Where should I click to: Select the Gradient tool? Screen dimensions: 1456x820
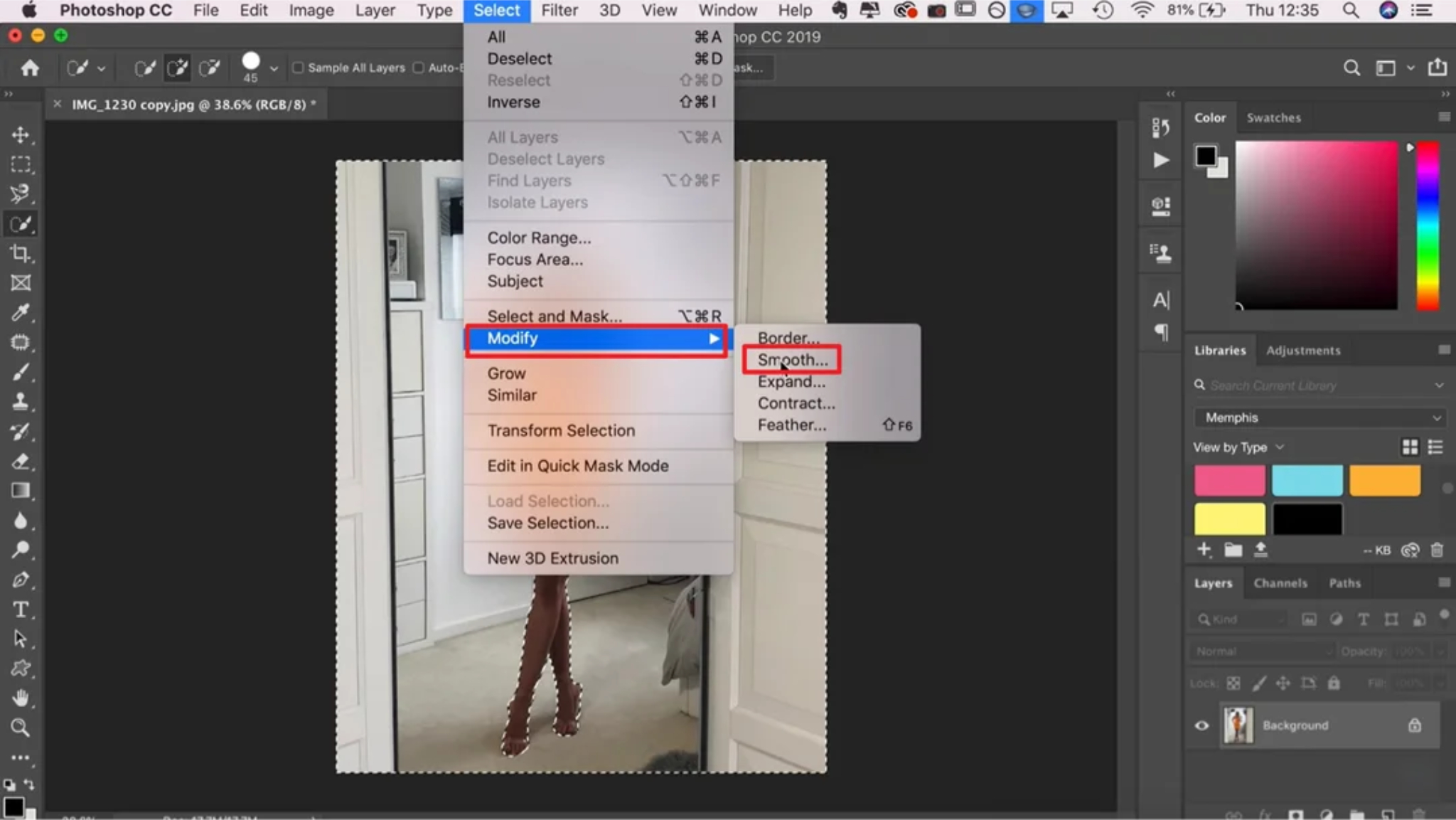(21, 490)
